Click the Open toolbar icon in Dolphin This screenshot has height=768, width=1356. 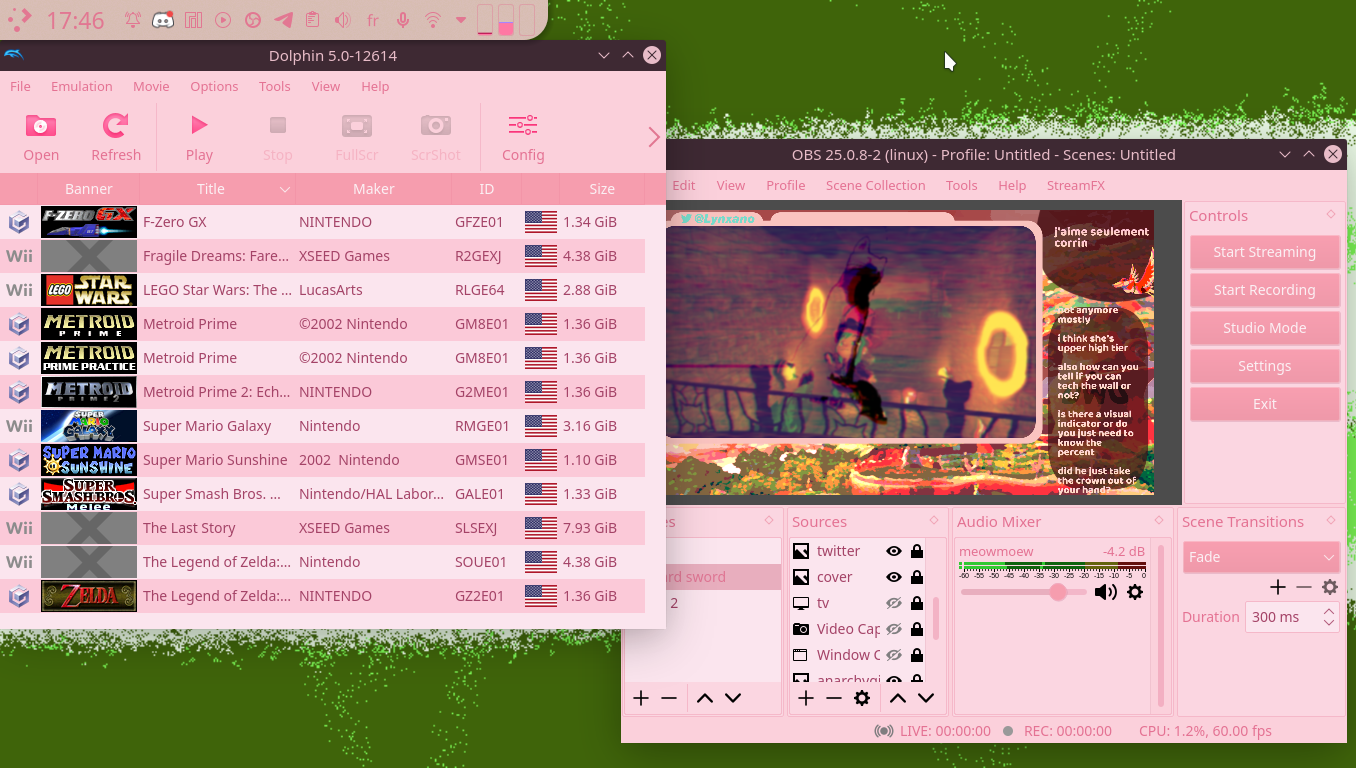pos(41,126)
